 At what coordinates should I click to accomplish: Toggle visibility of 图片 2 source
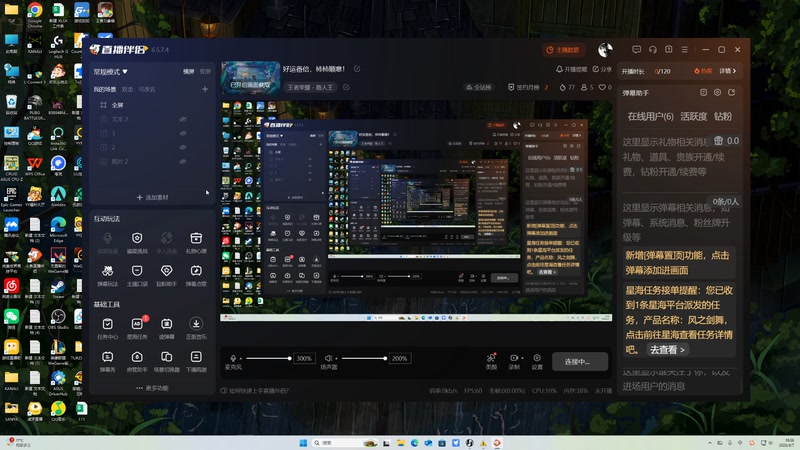click(183, 161)
